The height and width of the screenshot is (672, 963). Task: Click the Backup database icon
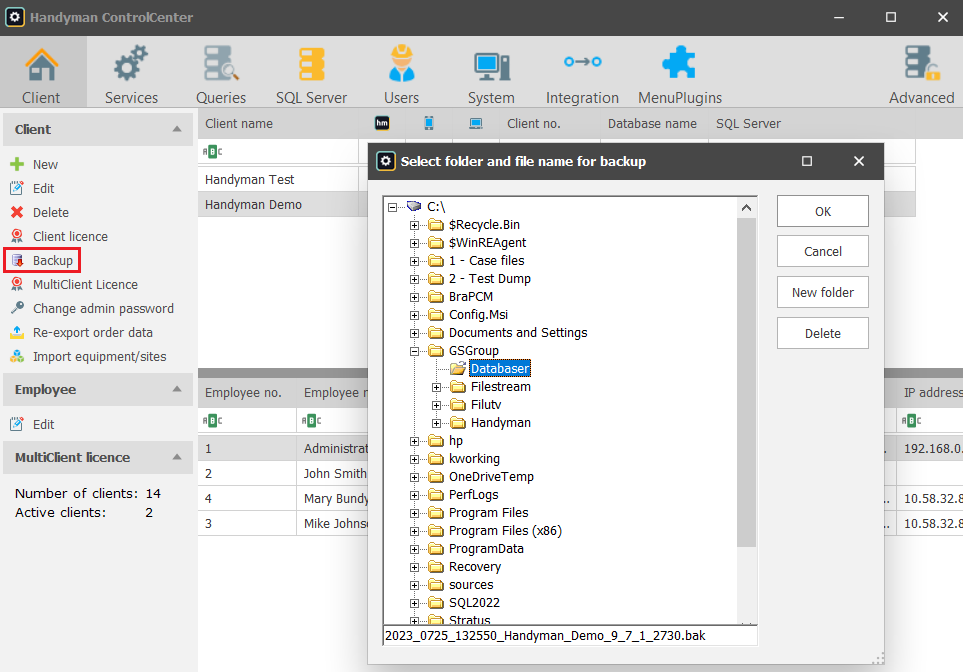[x=17, y=260]
